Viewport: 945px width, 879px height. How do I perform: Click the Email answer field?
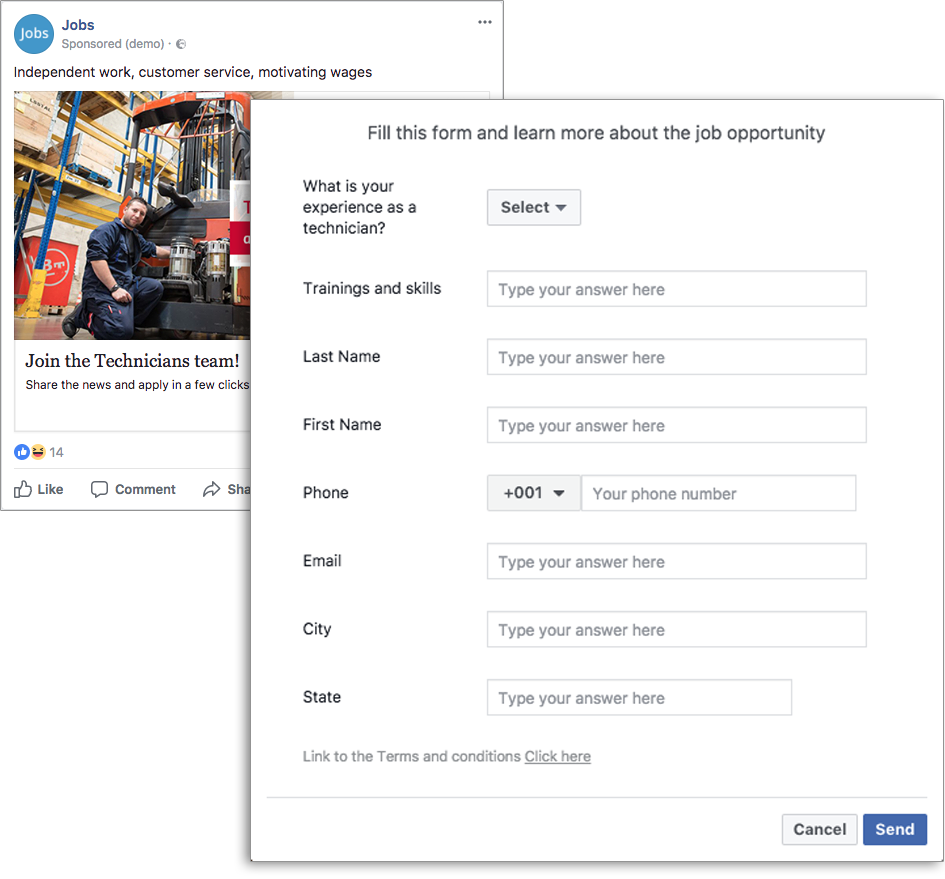point(676,561)
